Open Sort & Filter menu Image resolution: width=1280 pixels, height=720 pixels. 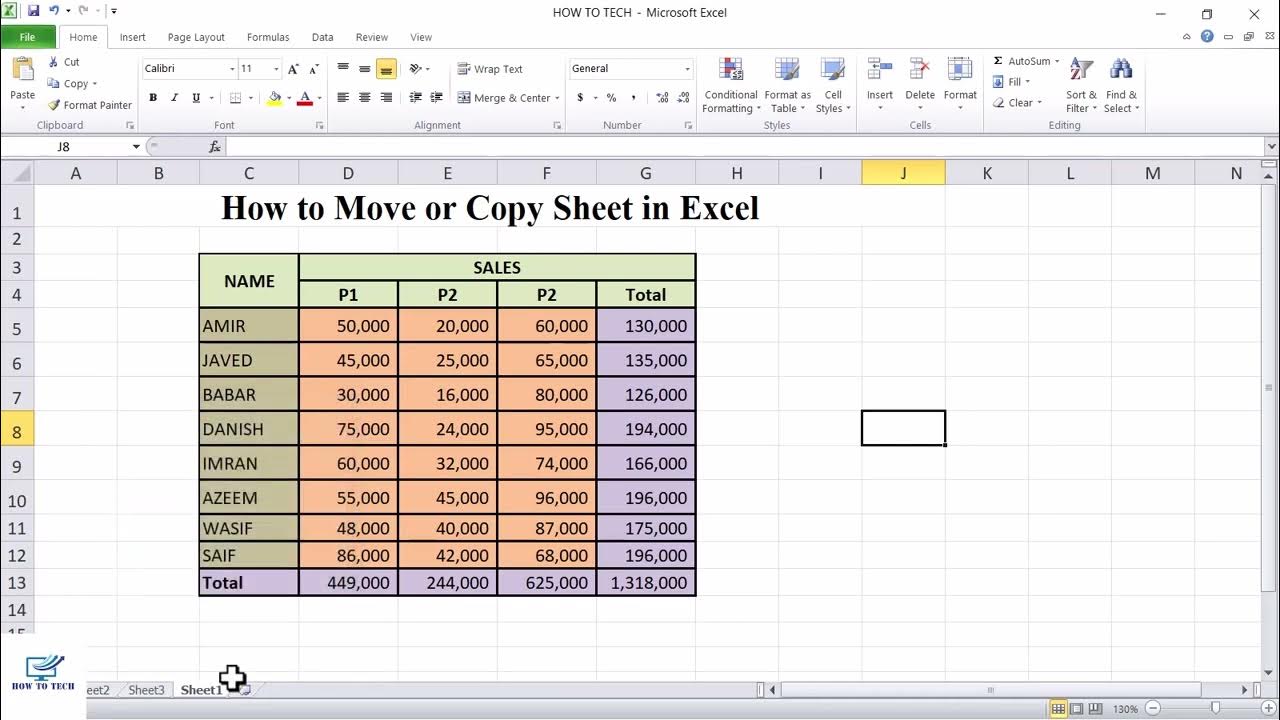click(x=1081, y=86)
